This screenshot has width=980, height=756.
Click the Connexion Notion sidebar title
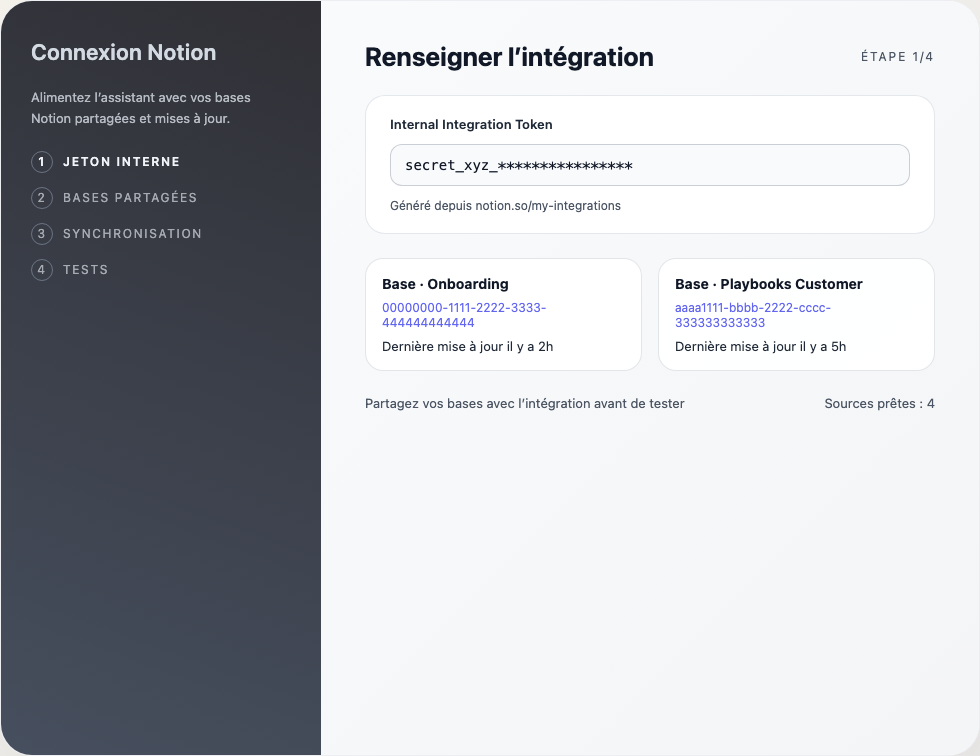pyautogui.click(x=123, y=53)
